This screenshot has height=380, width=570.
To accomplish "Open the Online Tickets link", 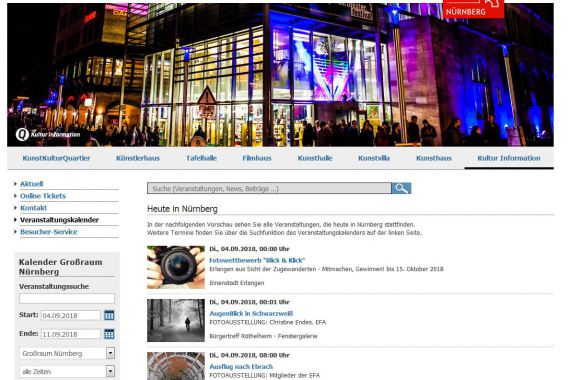I will [43, 196].
